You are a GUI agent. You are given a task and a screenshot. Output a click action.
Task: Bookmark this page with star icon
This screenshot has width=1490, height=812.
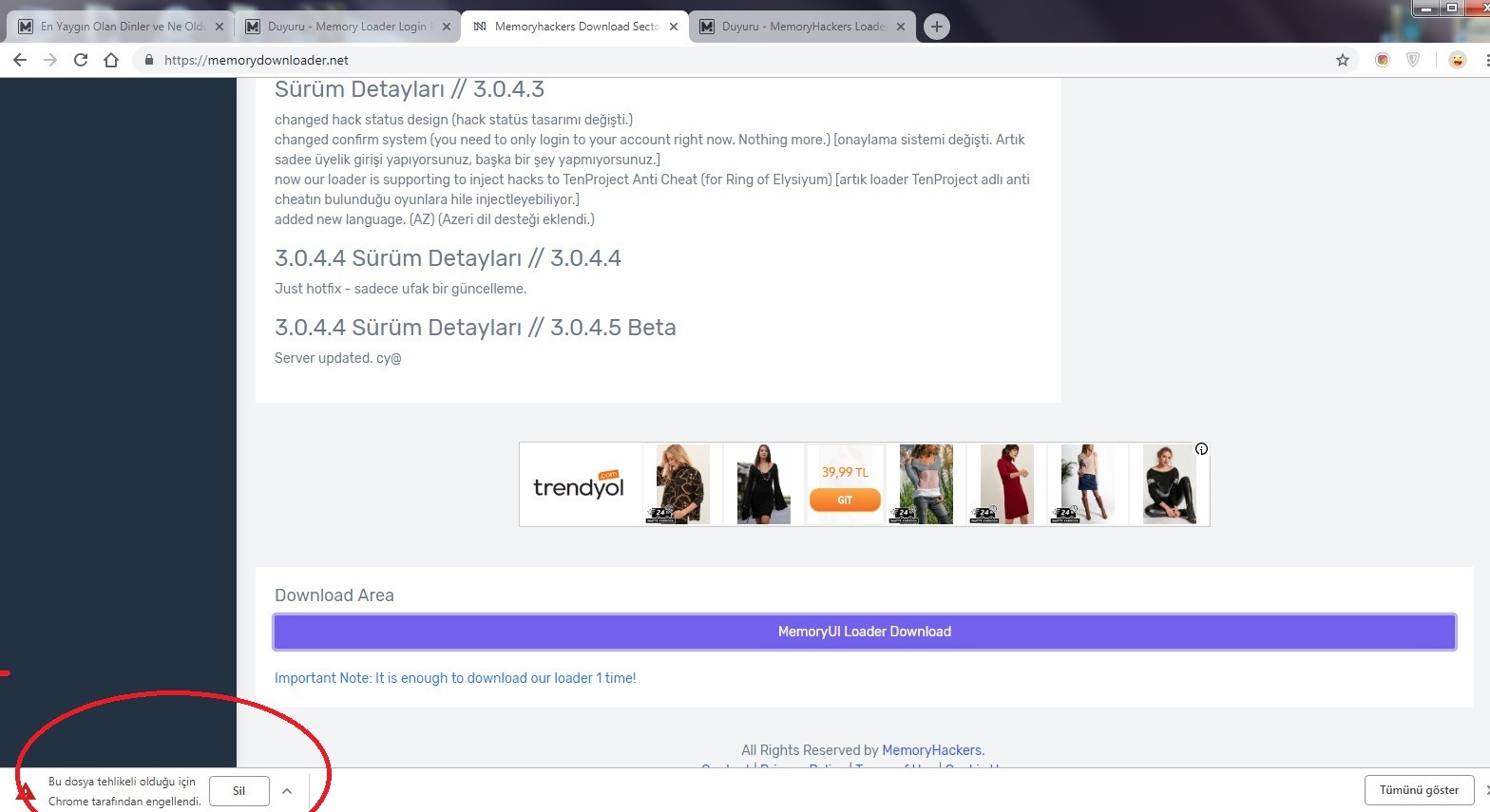point(1342,60)
